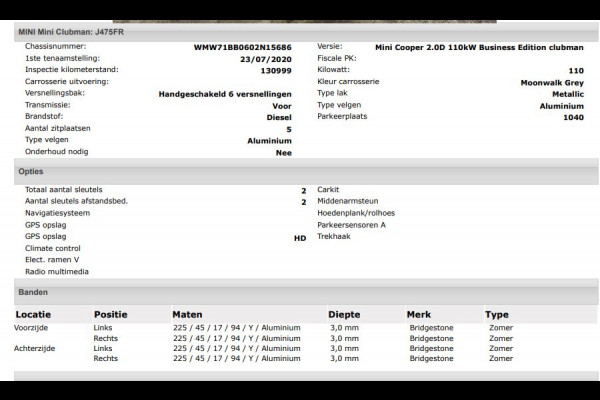The image size is (600, 400).
Task: Click the Maten column header
Action: point(187,314)
